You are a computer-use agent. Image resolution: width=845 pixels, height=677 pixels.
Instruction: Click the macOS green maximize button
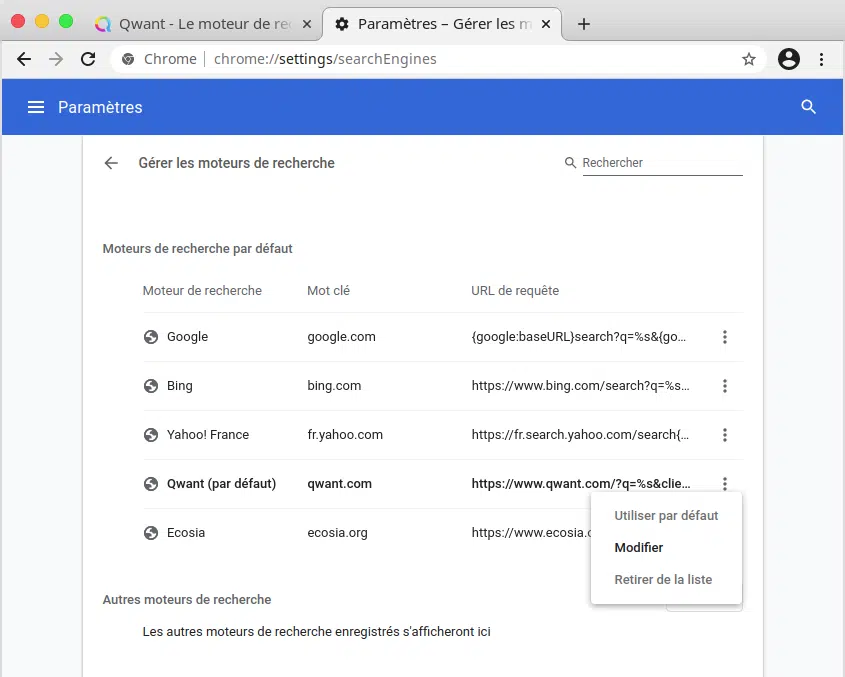(x=66, y=22)
